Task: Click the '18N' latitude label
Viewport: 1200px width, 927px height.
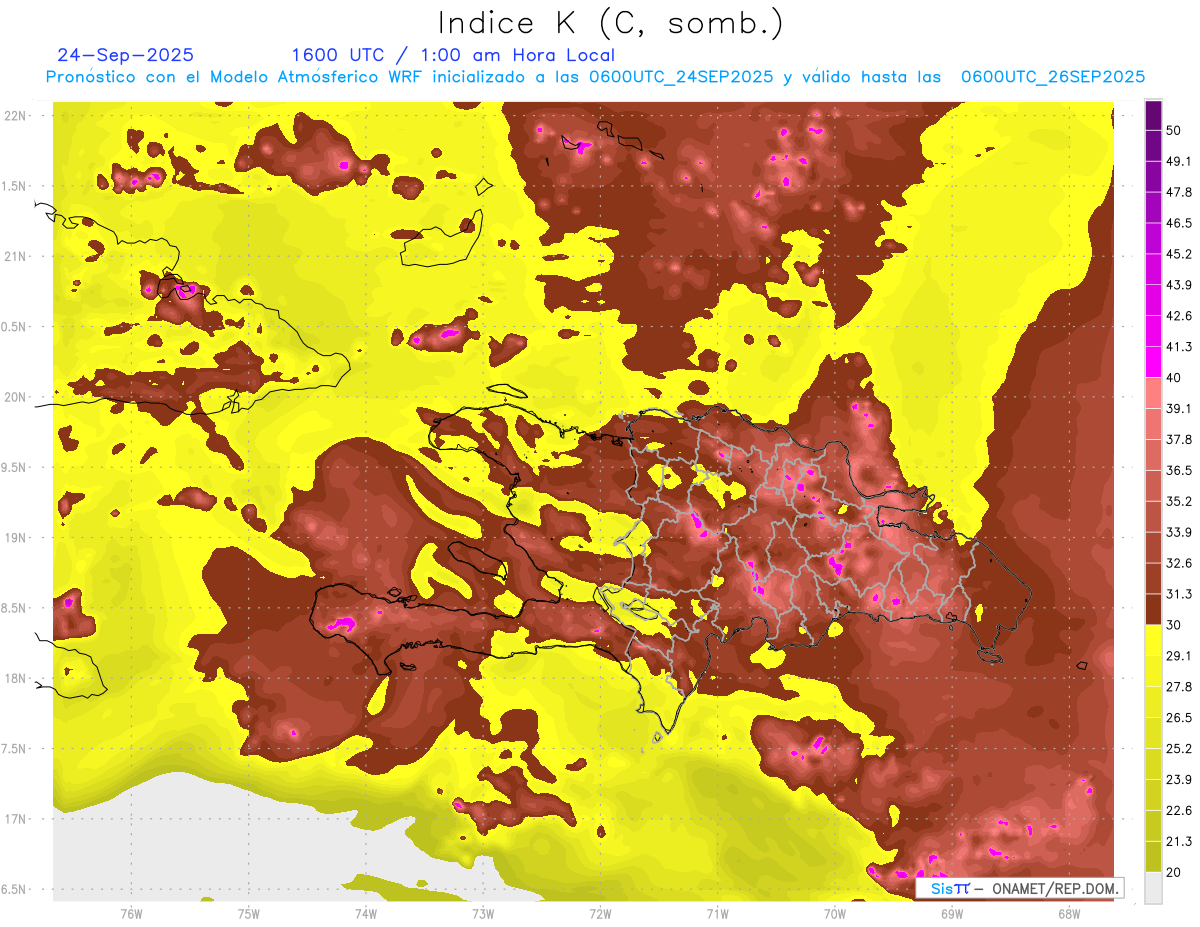Action: pyautogui.click(x=15, y=678)
